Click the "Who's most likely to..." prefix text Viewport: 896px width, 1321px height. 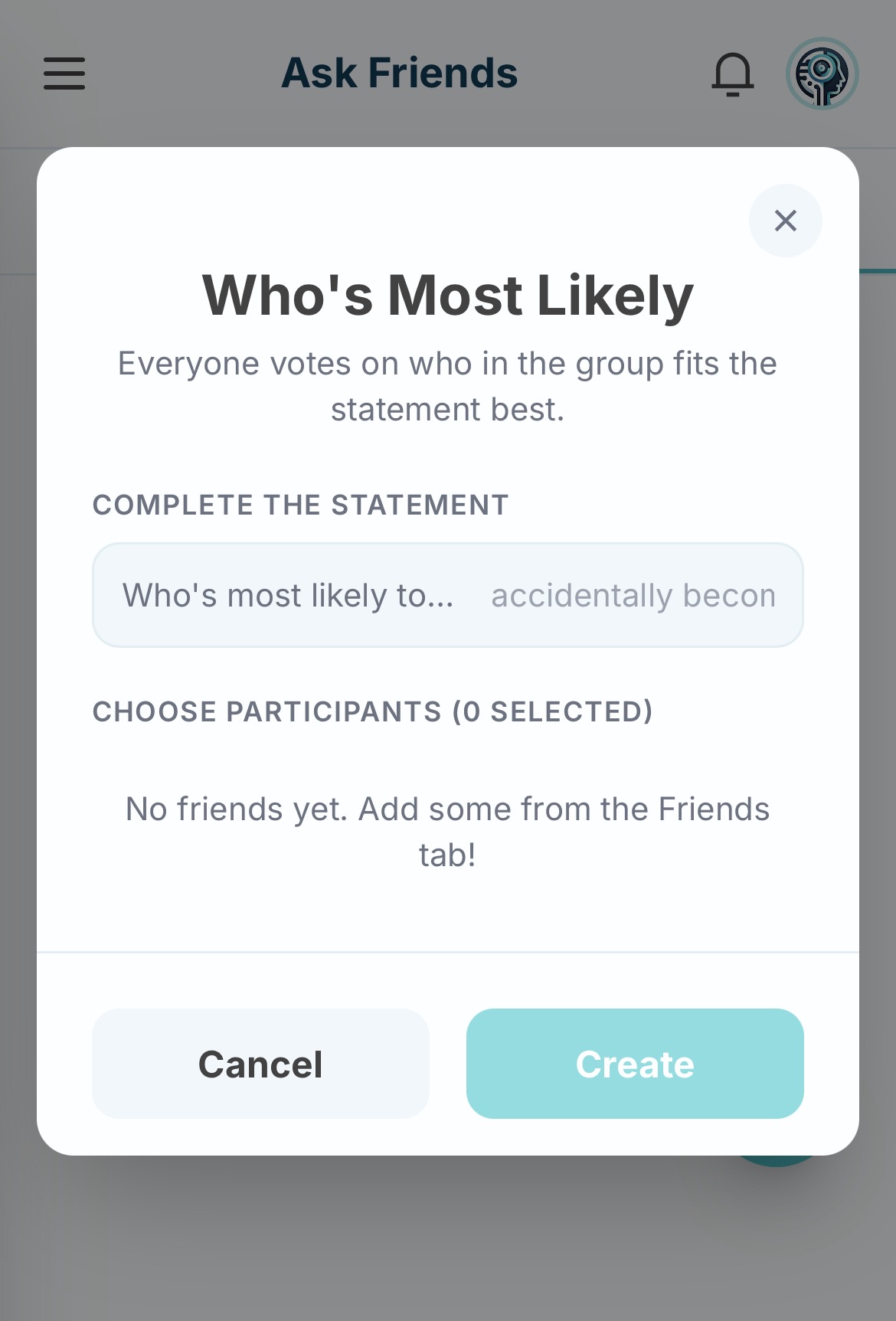(x=288, y=596)
